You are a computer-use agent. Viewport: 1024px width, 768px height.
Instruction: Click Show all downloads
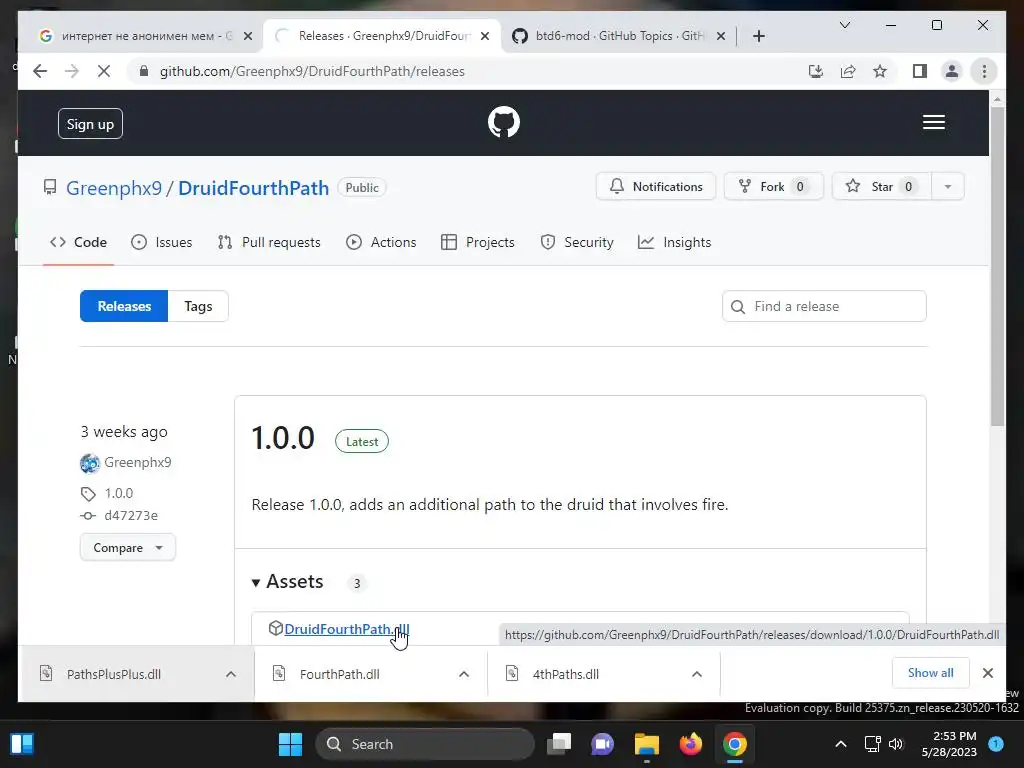pos(930,673)
